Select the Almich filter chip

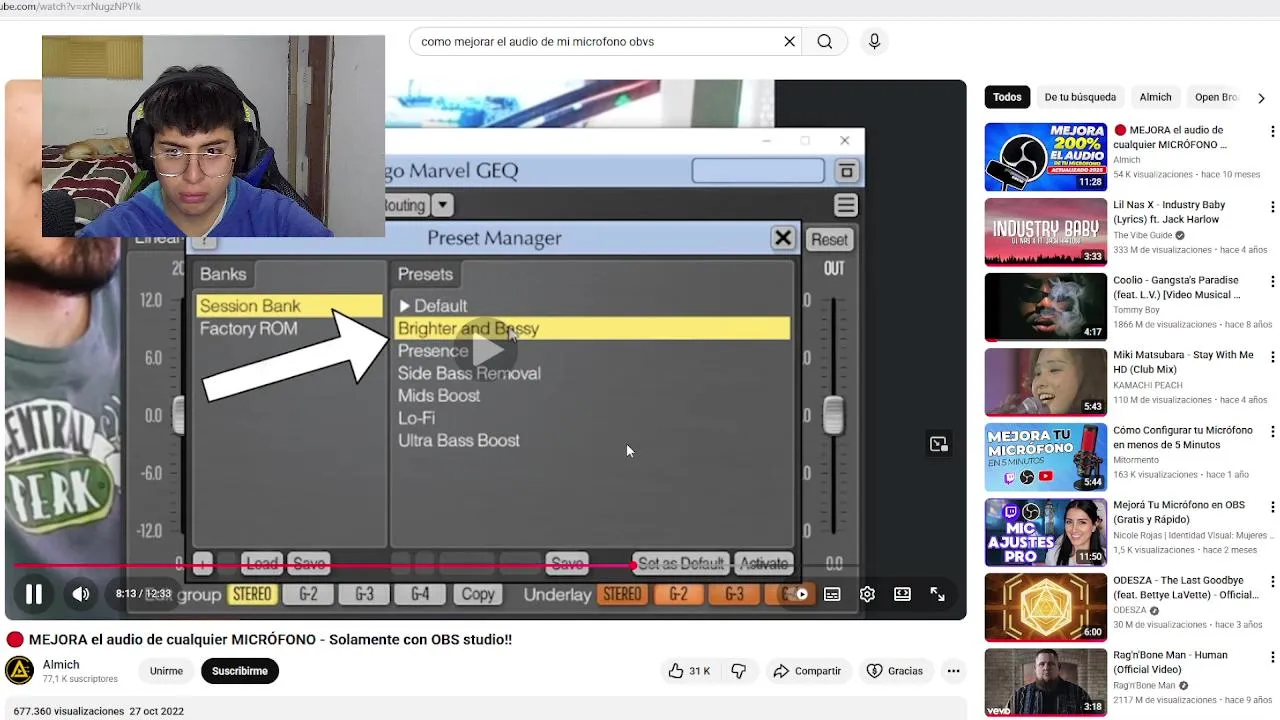(x=1155, y=97)
